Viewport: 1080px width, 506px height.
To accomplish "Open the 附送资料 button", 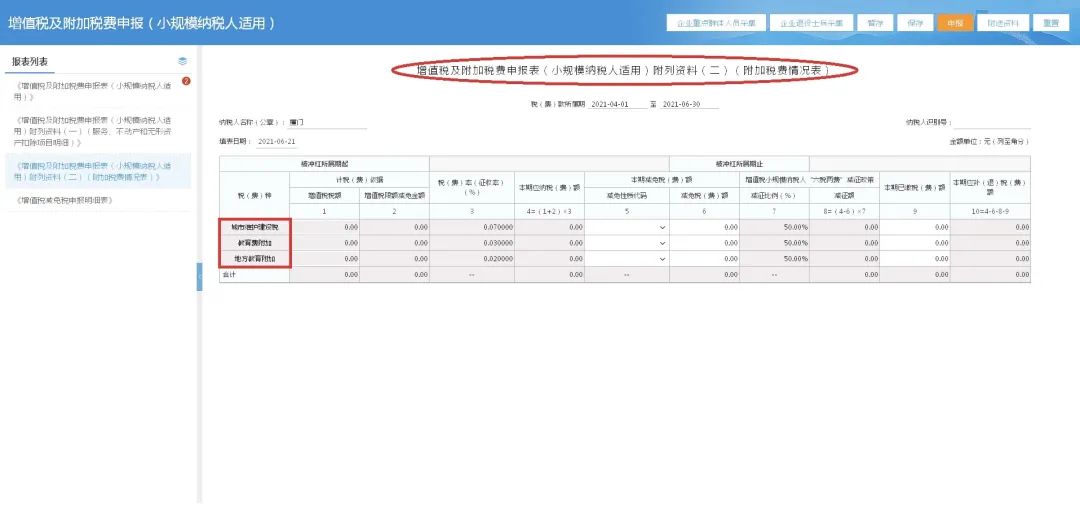I will pyautogui.click(x=1003, y=23).
